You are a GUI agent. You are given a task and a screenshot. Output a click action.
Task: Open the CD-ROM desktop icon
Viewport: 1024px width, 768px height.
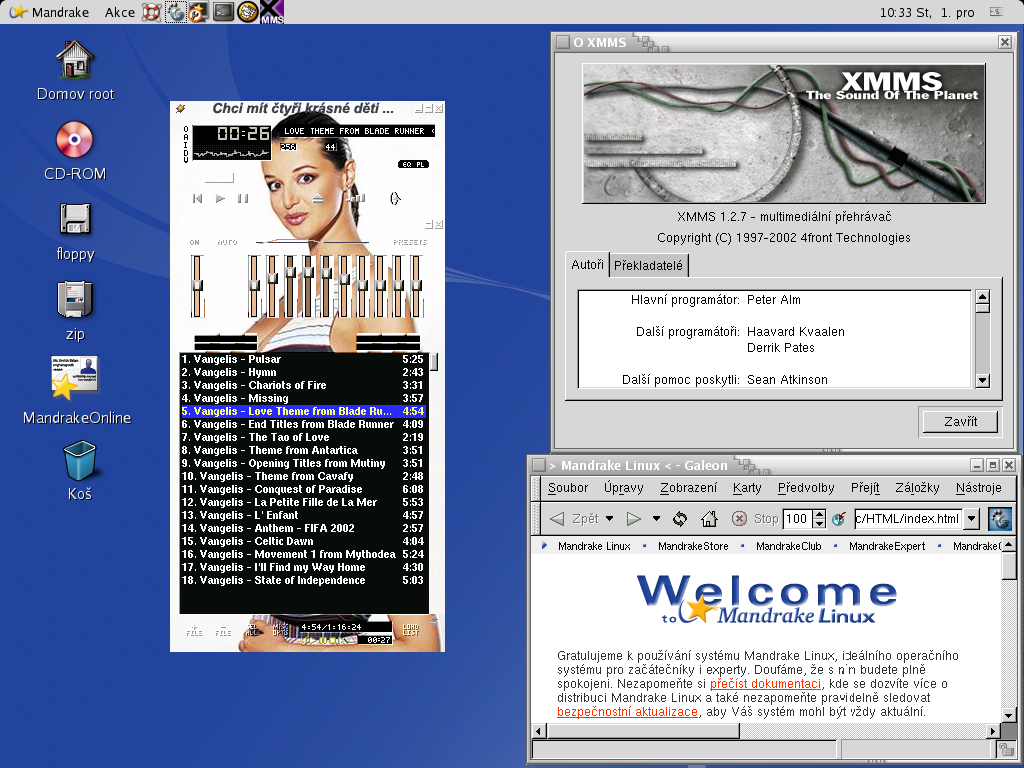tap(74, 142)
